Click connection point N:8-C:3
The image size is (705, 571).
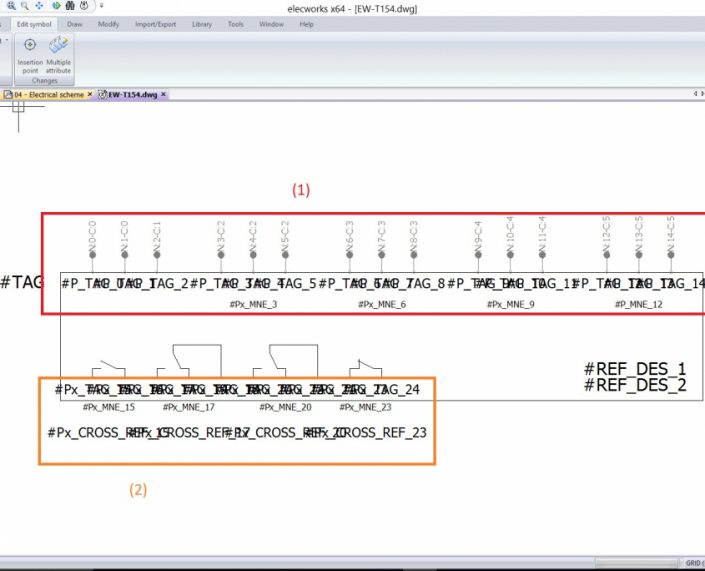[x=414, y=255]
